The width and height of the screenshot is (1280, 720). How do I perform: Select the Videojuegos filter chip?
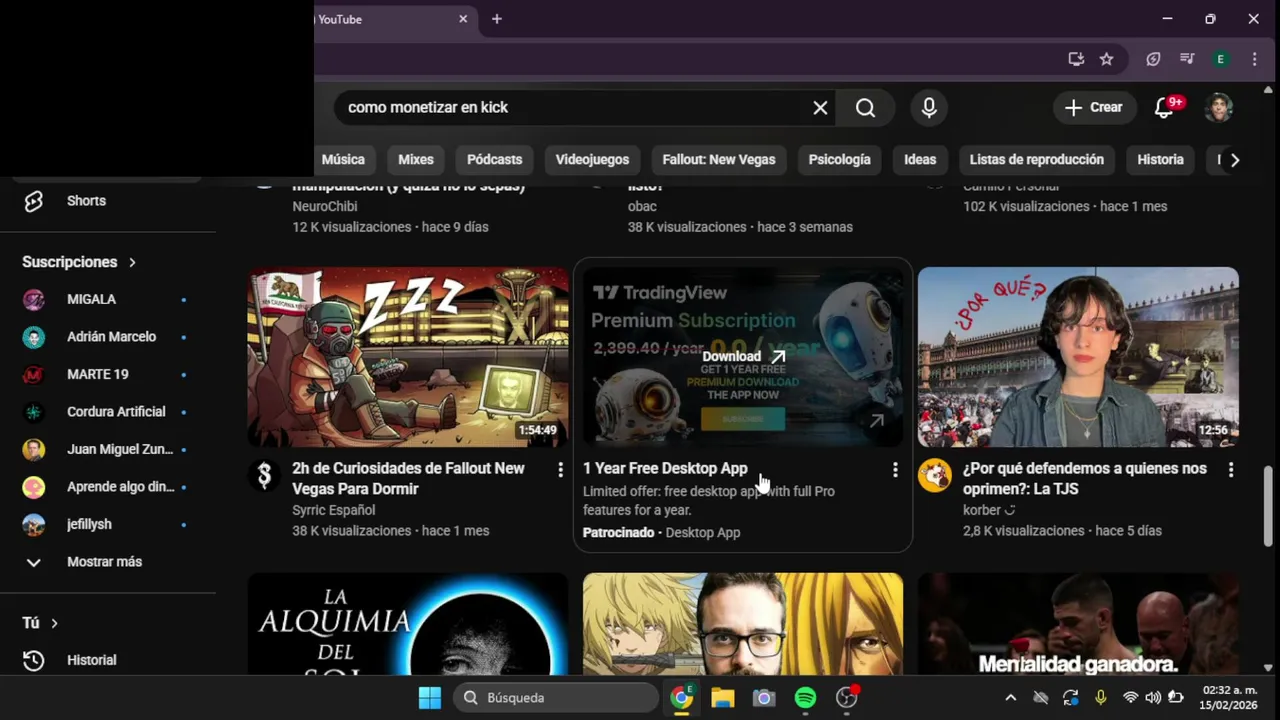(592, 160)
